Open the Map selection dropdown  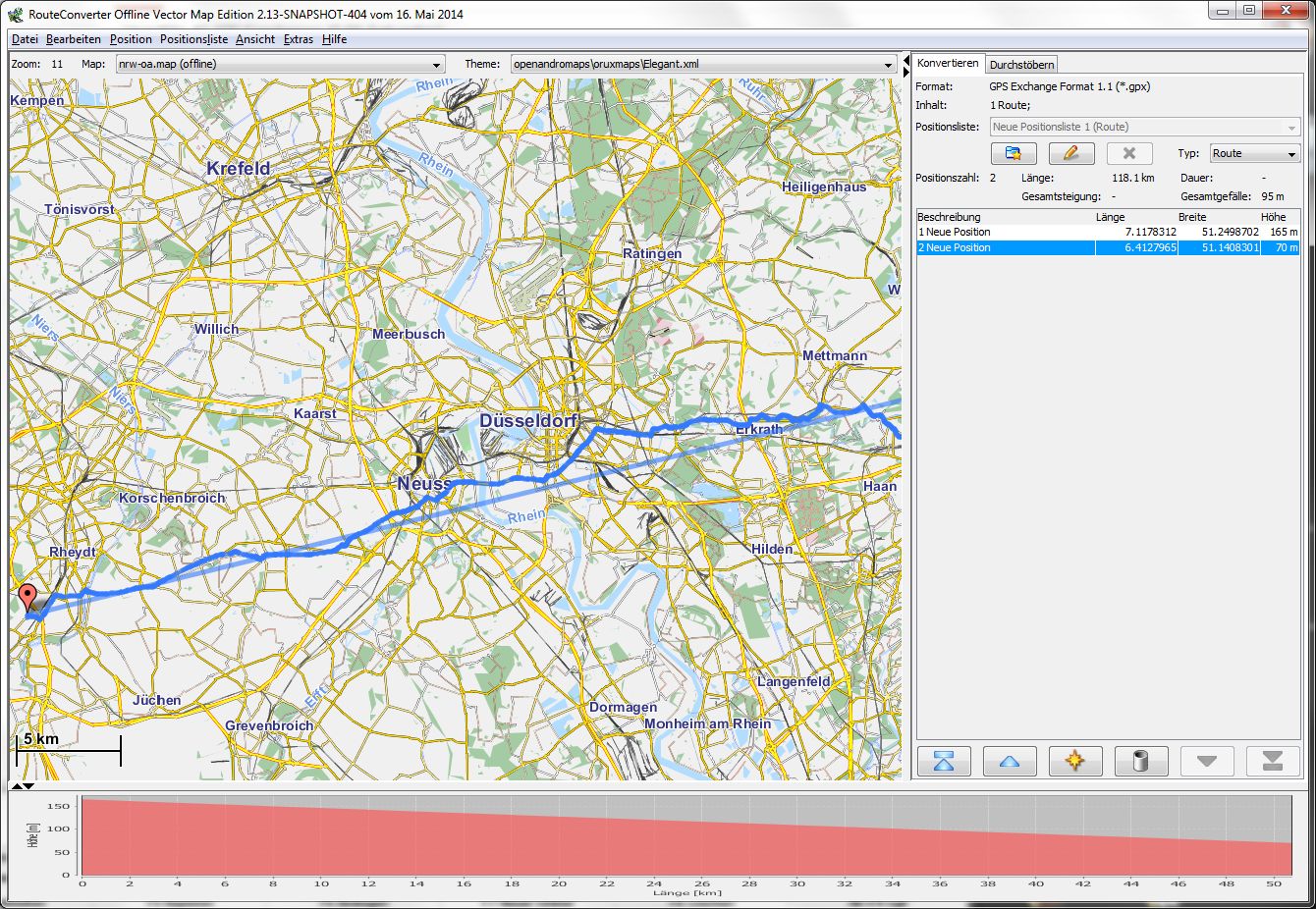[x=280, y=65]
